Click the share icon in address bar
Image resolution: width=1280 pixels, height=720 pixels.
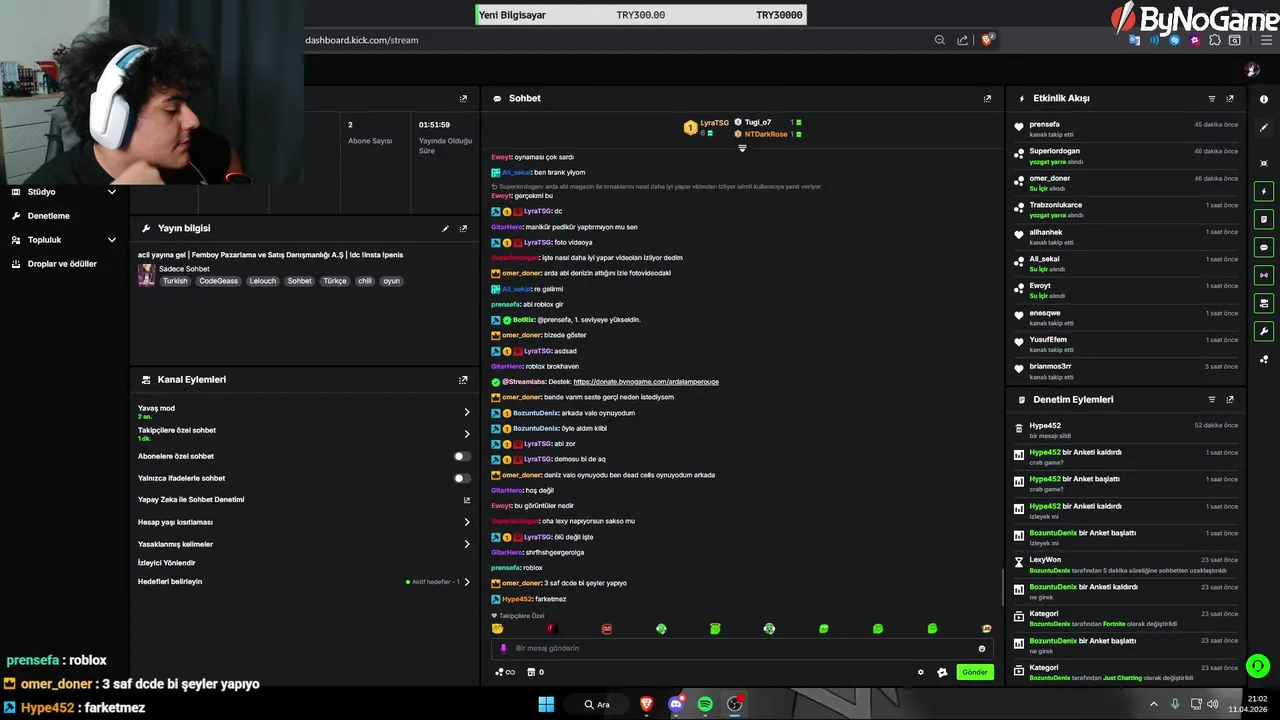[962, 40]
